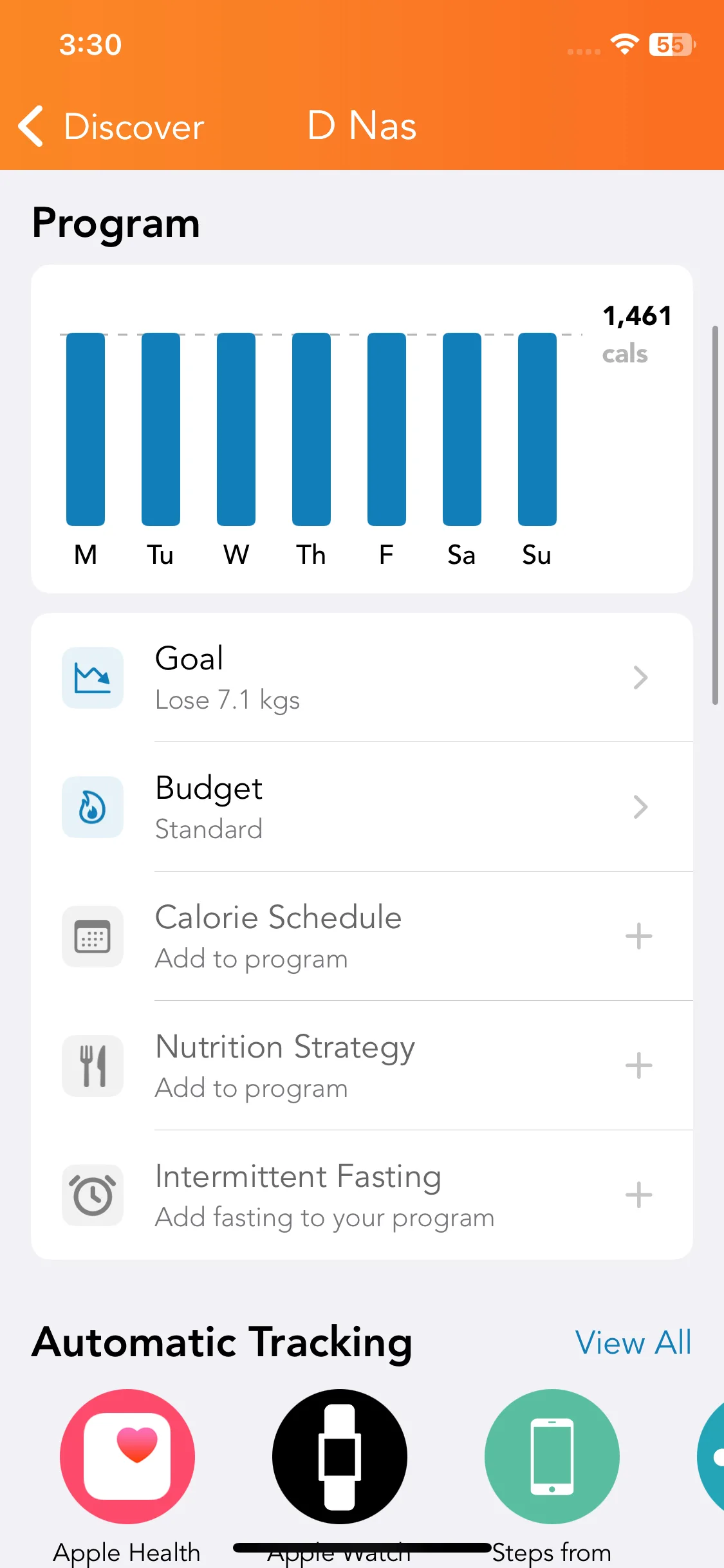
Task: Add Nutrition Strategy with plus button
Action: click(x=638, y=1066)
